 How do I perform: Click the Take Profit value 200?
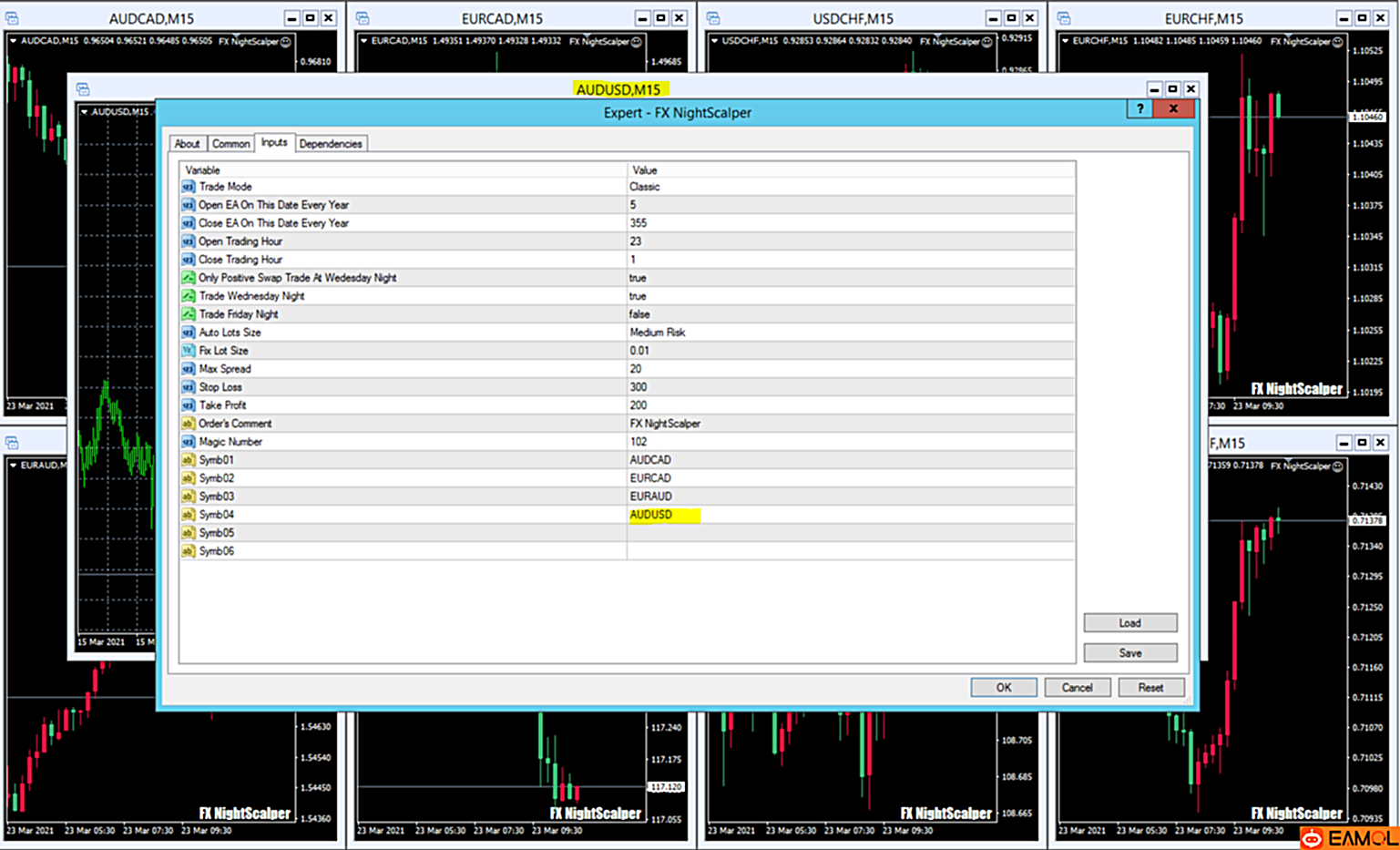tap(639, 405)
